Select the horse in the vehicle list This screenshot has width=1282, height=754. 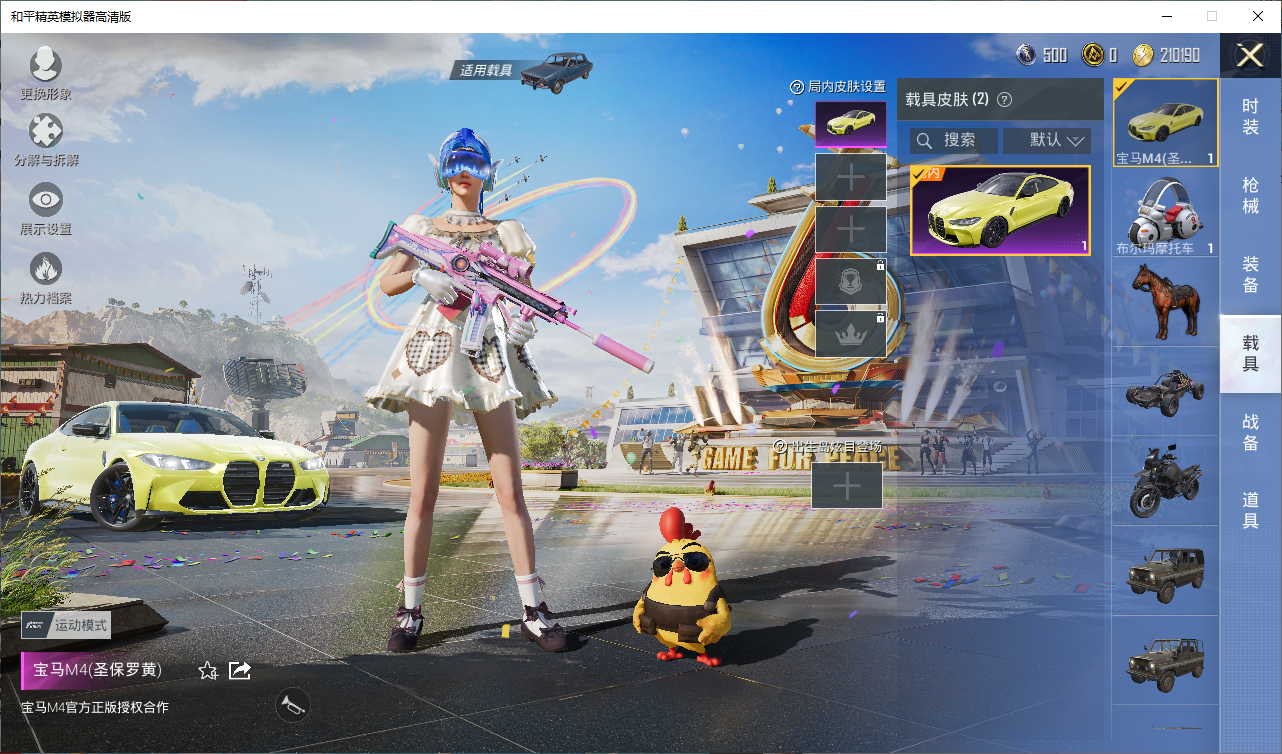(x=1165, y=302)
